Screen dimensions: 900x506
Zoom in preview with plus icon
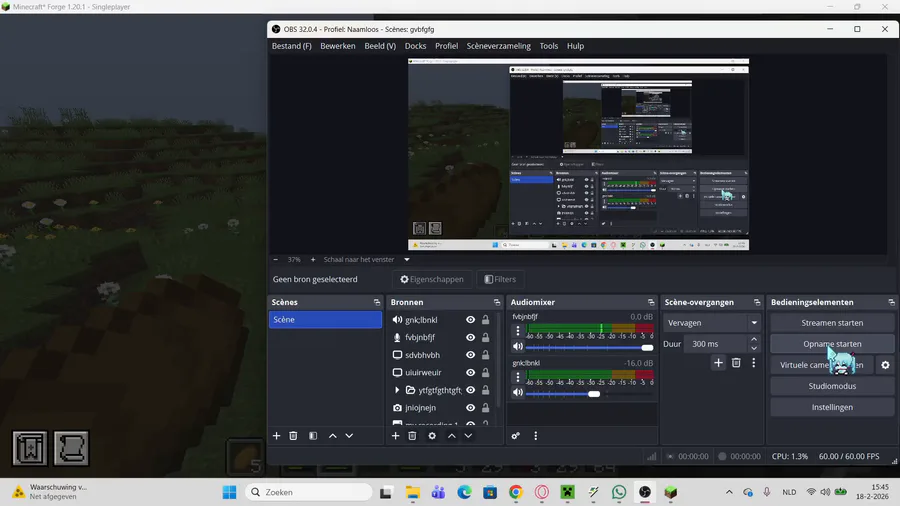tap(313, 259)
